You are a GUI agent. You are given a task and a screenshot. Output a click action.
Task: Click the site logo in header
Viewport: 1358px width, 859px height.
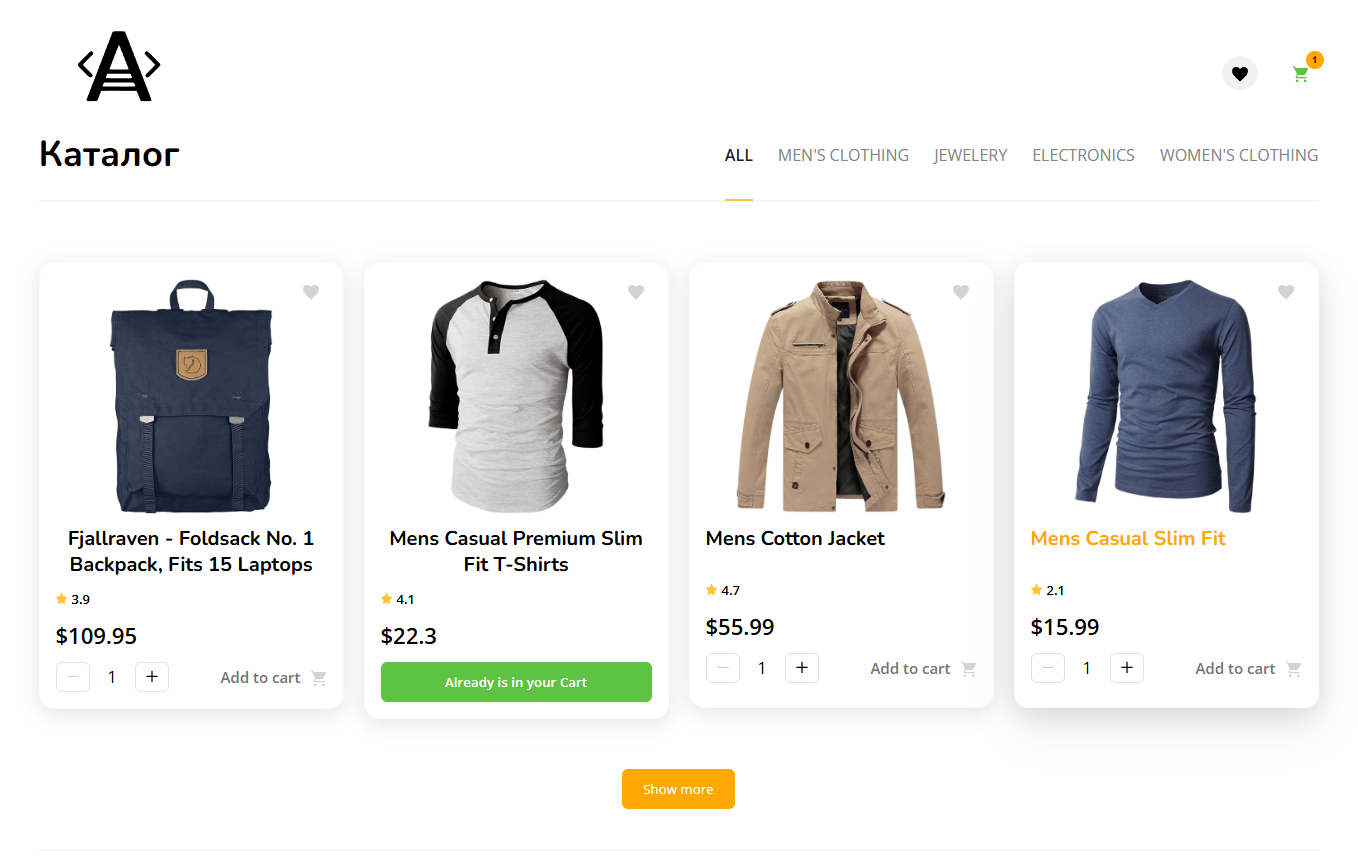point(119,66)
